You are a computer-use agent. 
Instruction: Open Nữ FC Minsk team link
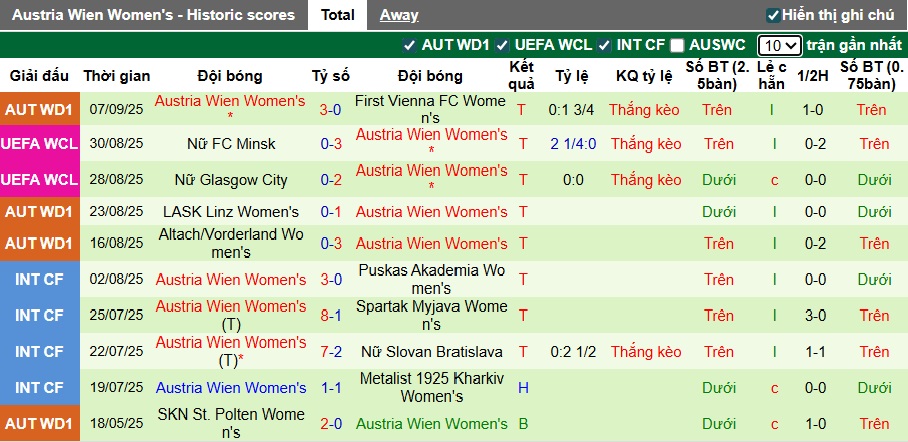point(231,144)
